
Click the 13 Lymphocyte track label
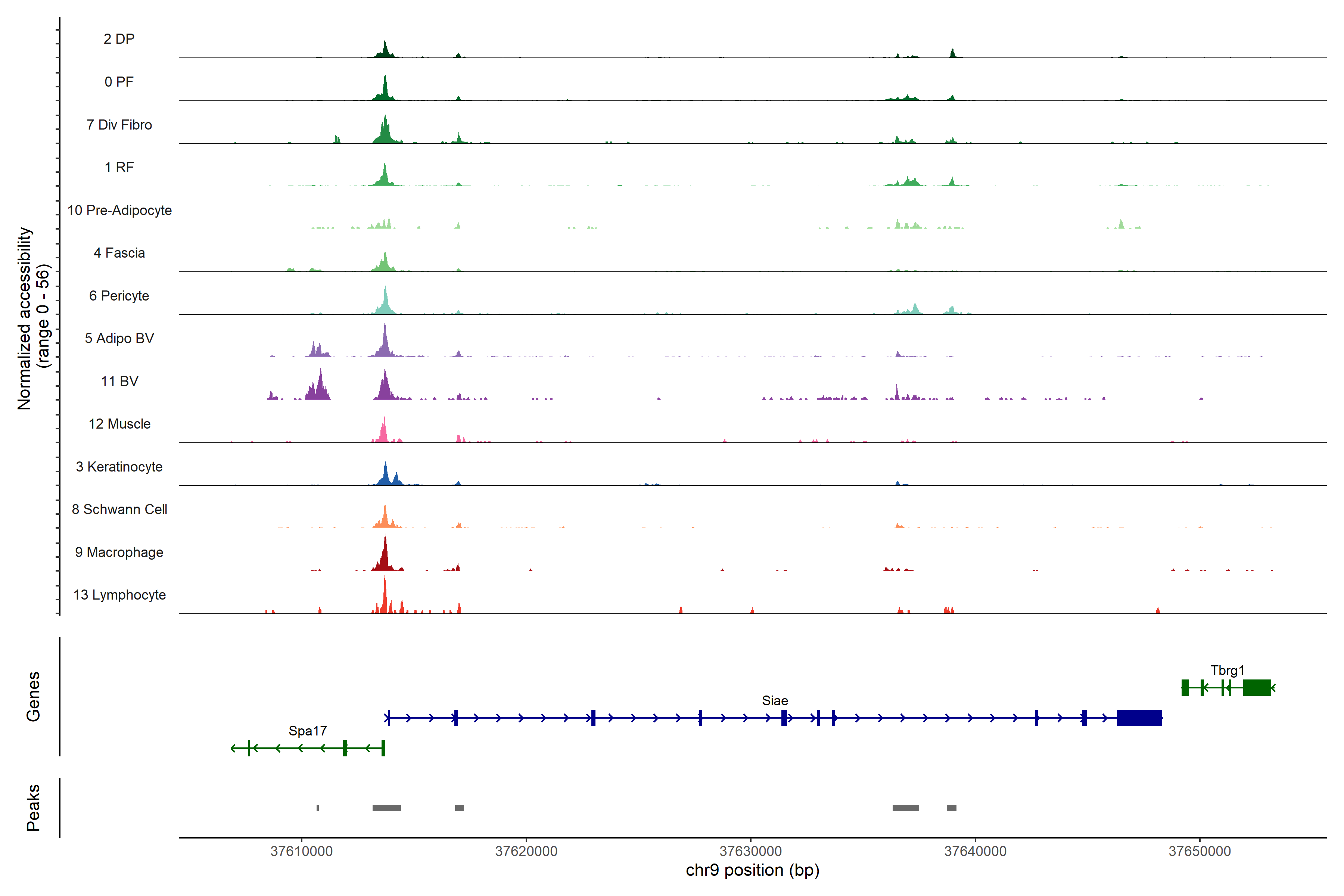119,595
